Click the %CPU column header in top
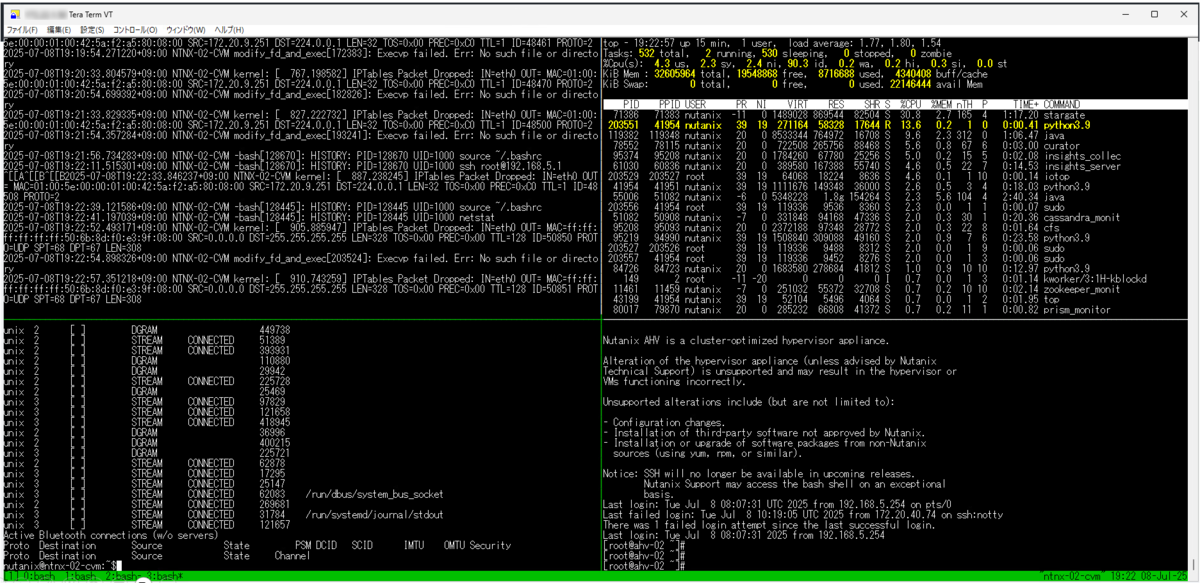The width and height of the screenshot is (1200, 583). tap(909, 104)
